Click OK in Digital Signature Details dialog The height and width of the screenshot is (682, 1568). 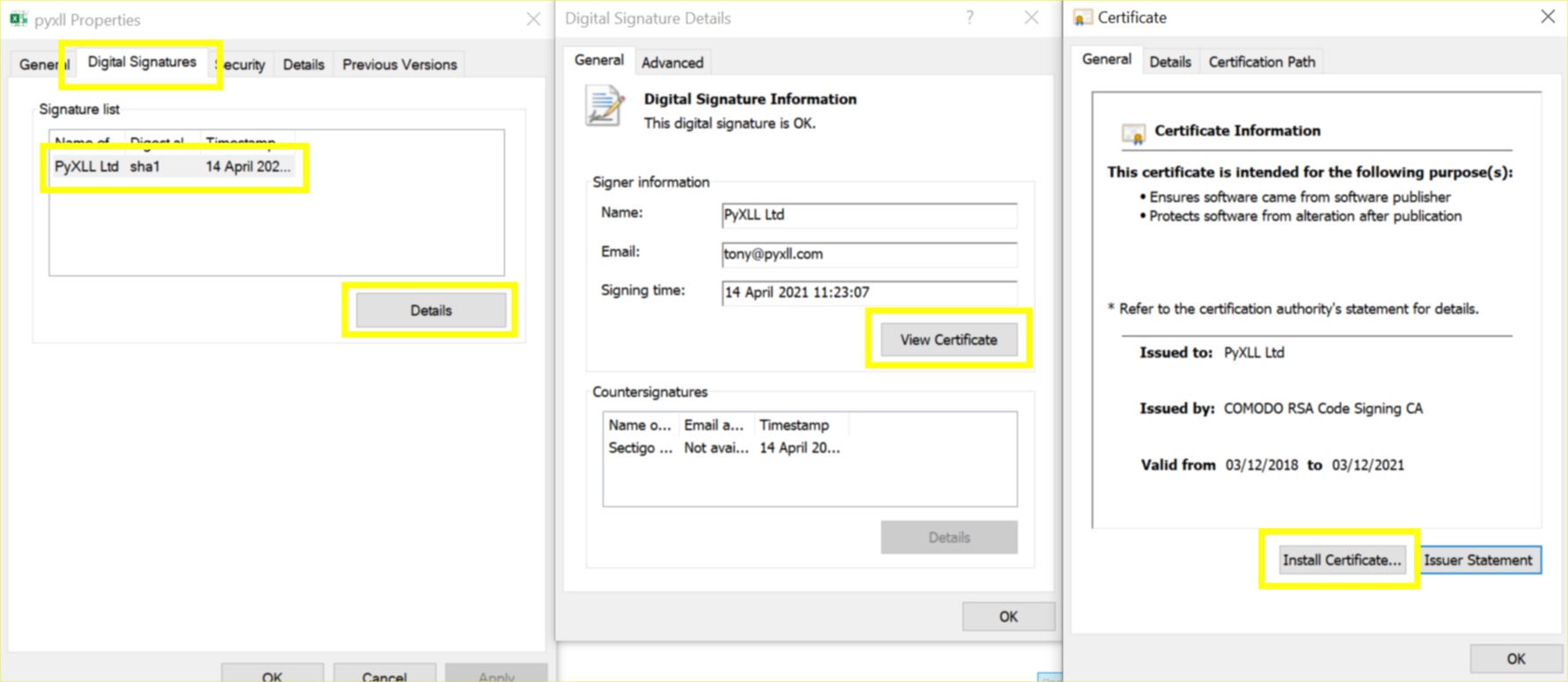[x=1008, y=617]
